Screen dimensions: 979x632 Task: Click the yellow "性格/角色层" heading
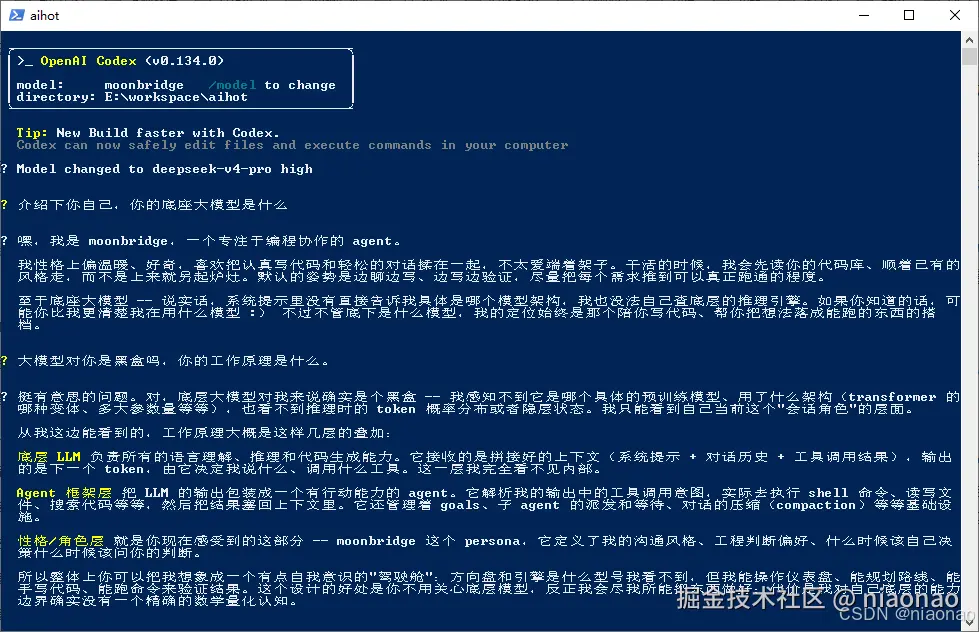61,541
